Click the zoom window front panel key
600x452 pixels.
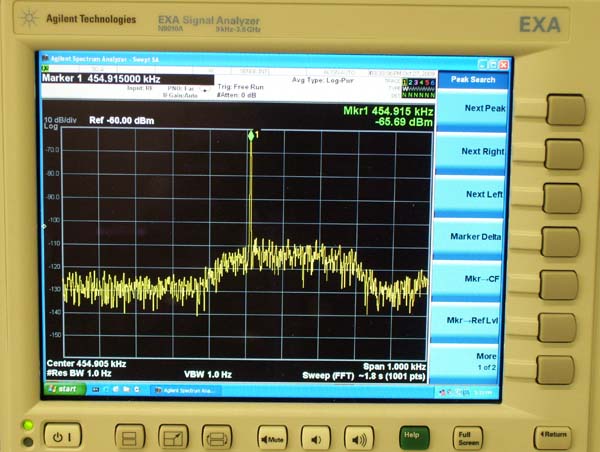(173, 437)
